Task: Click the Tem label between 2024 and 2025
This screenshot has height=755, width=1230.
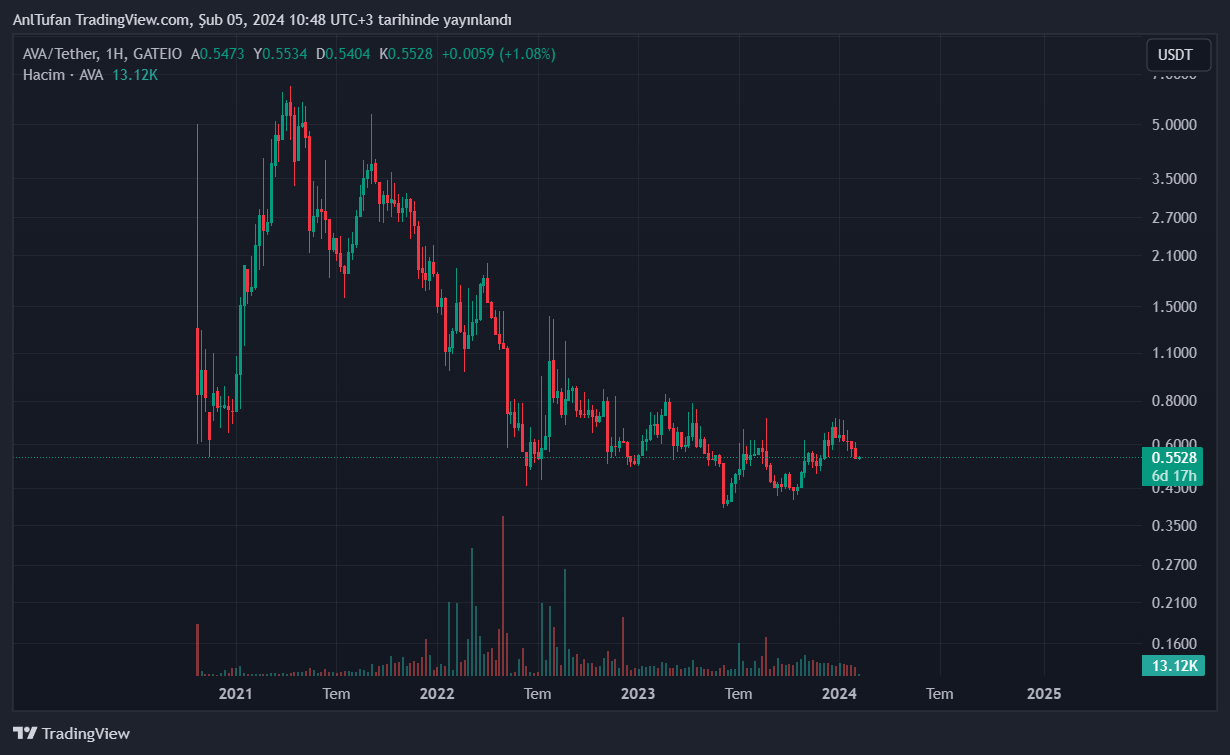Action: coord(939,693)
